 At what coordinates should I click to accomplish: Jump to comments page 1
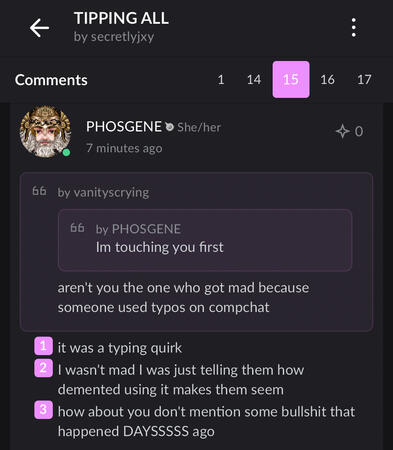(221, 80)
